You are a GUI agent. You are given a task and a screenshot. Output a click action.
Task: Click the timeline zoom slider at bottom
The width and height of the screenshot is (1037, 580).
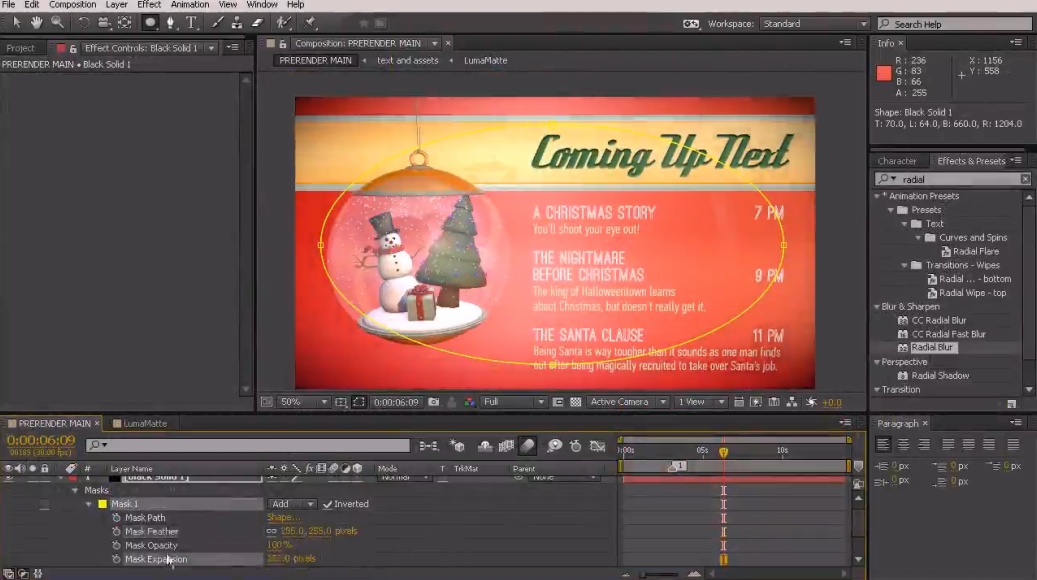tap(660, 574)
